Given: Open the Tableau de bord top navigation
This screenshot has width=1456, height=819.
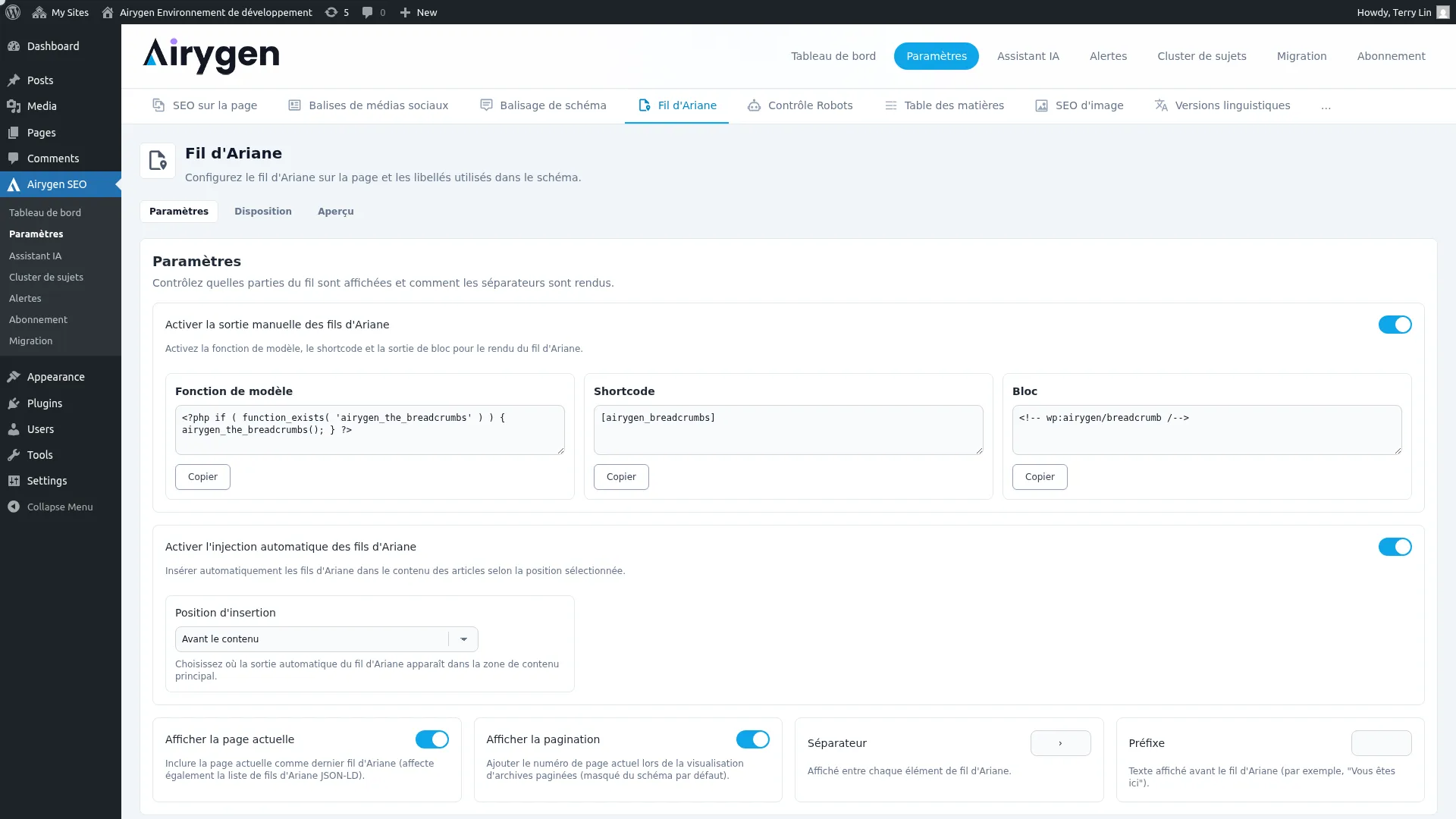Looking at the screenshot, I should coord(833,56).
